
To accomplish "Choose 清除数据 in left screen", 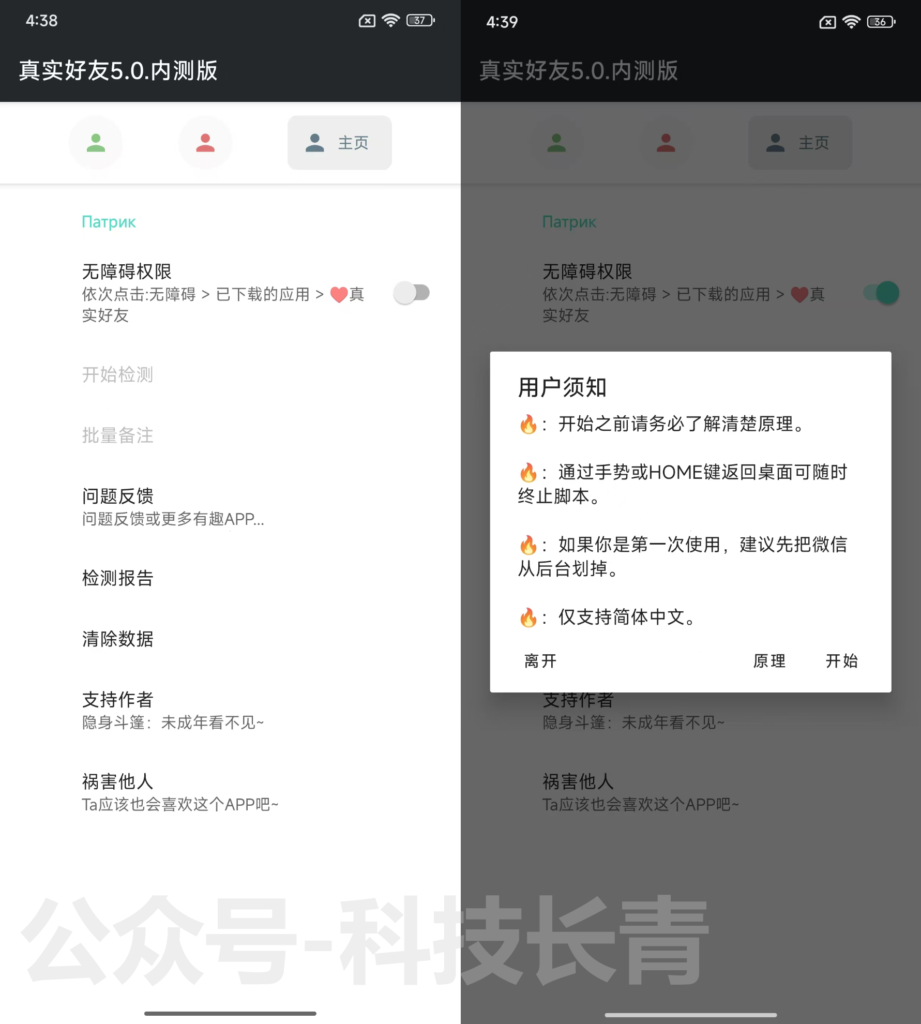I will (230, 639).
